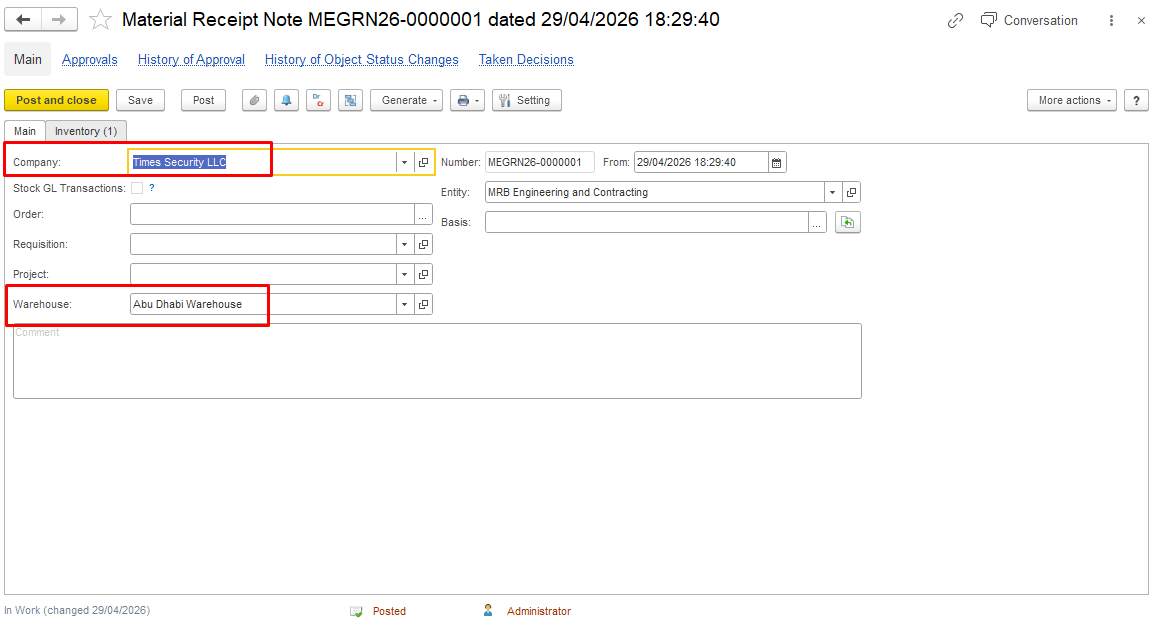Click the paperclip attach files icon
This screenshot has height=632, width=1168.
(254, 101)
